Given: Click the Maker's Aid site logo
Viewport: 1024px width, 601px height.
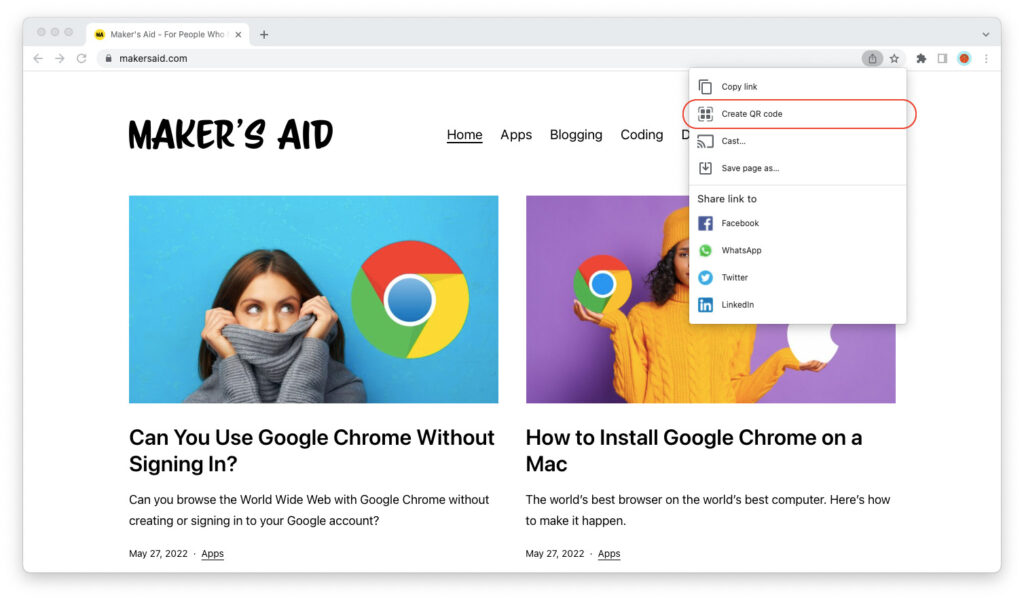Looking at the screenshot, I should click(x=231, y=135).
